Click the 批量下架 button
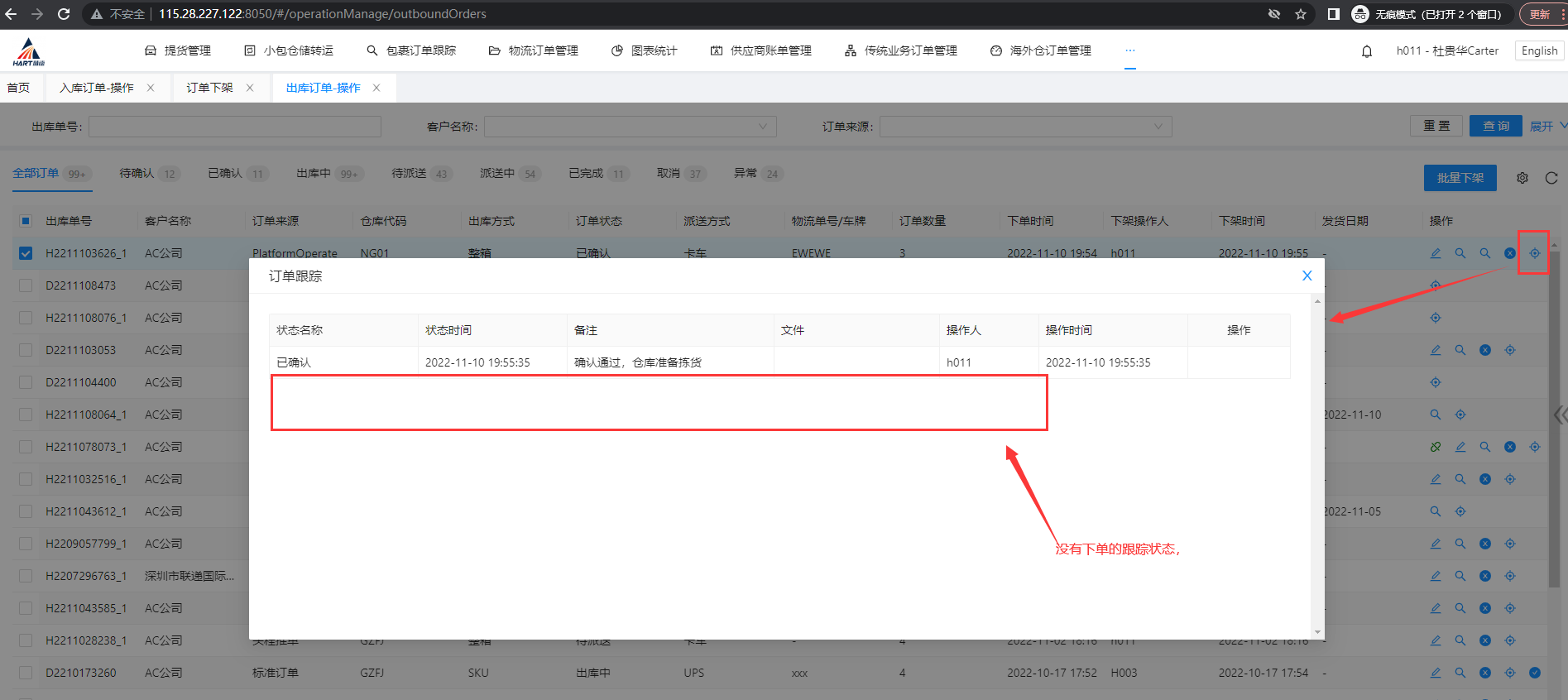The height and width of the screenshot is (700, 1568). pos(1460,178)
